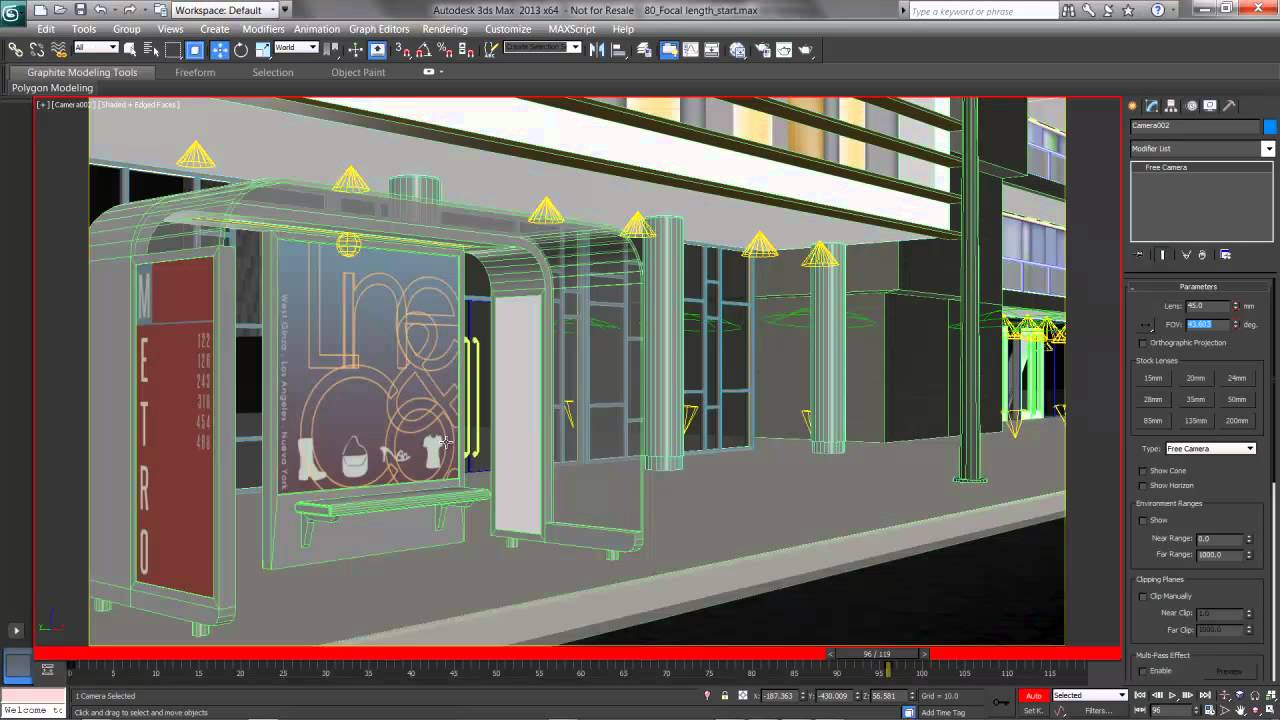Toggle 3D Snaps tool
This screenshot has height=720, width=1280.
(x=402, y=49)
